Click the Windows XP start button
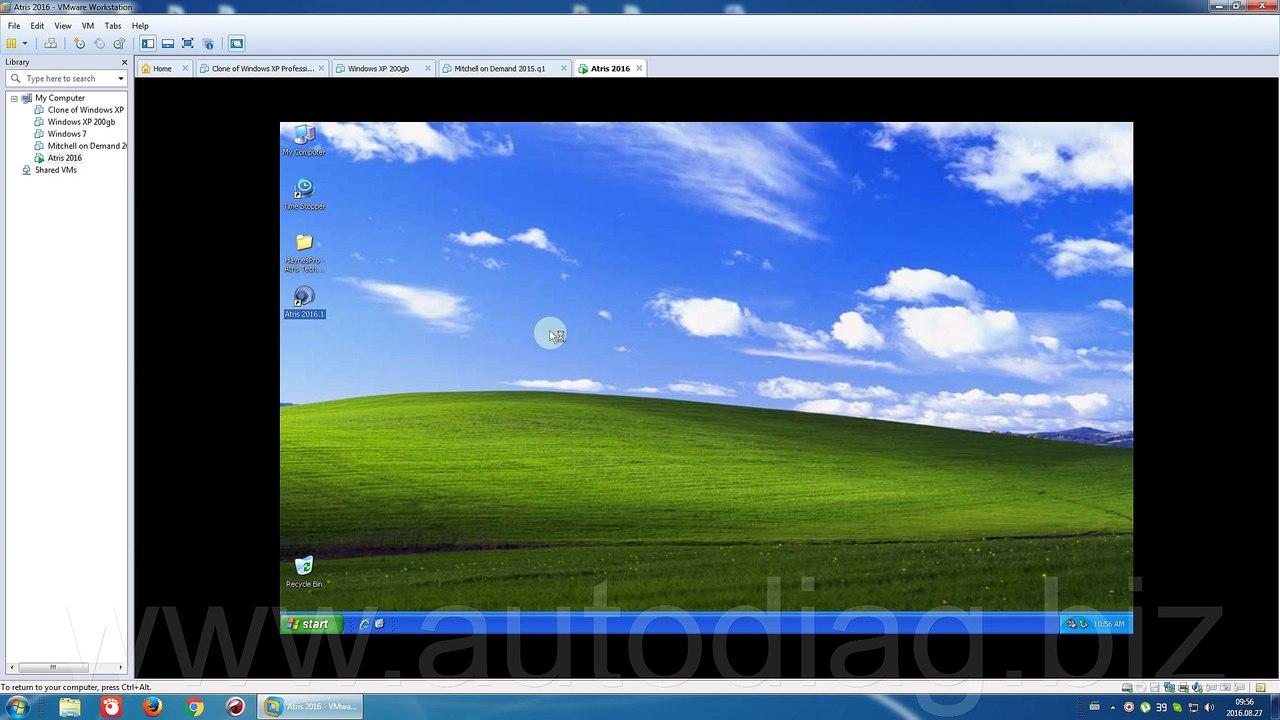 pyautogui.click(x=311, y=624)
